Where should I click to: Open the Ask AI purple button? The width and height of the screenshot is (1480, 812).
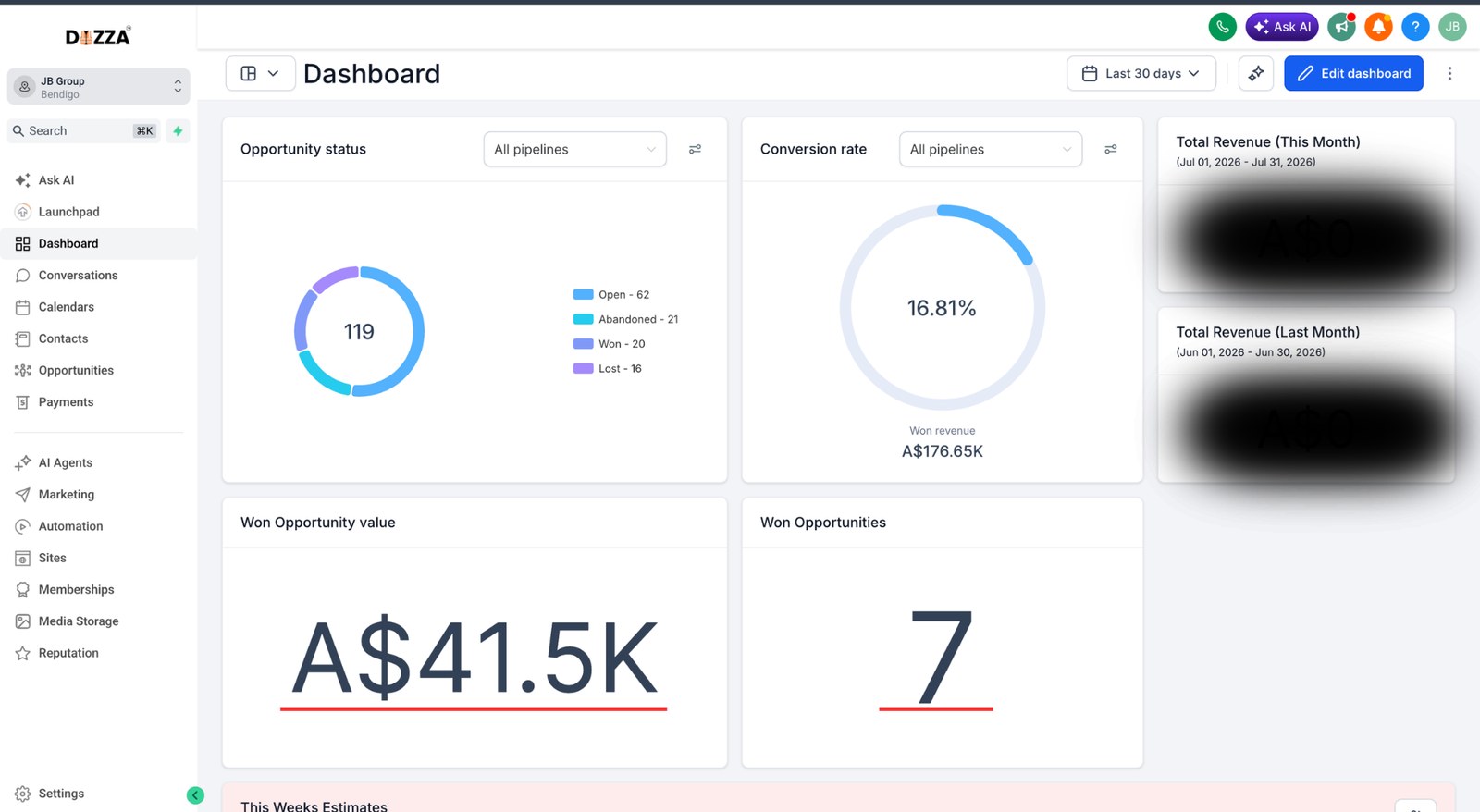point(1282,27)
